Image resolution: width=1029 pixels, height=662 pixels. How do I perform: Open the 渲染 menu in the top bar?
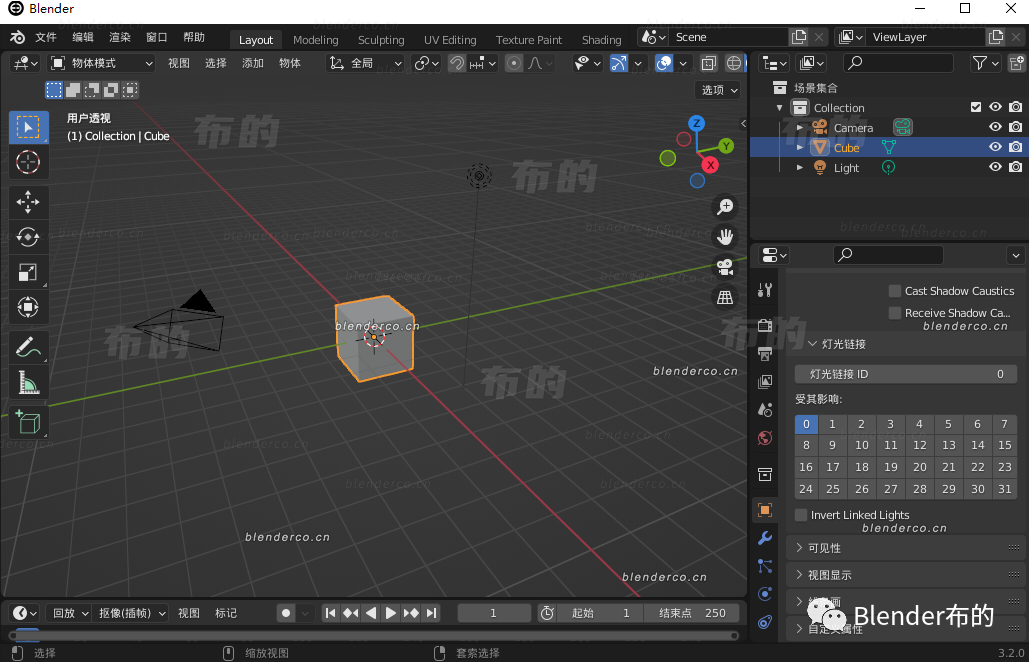click(119, 36)
